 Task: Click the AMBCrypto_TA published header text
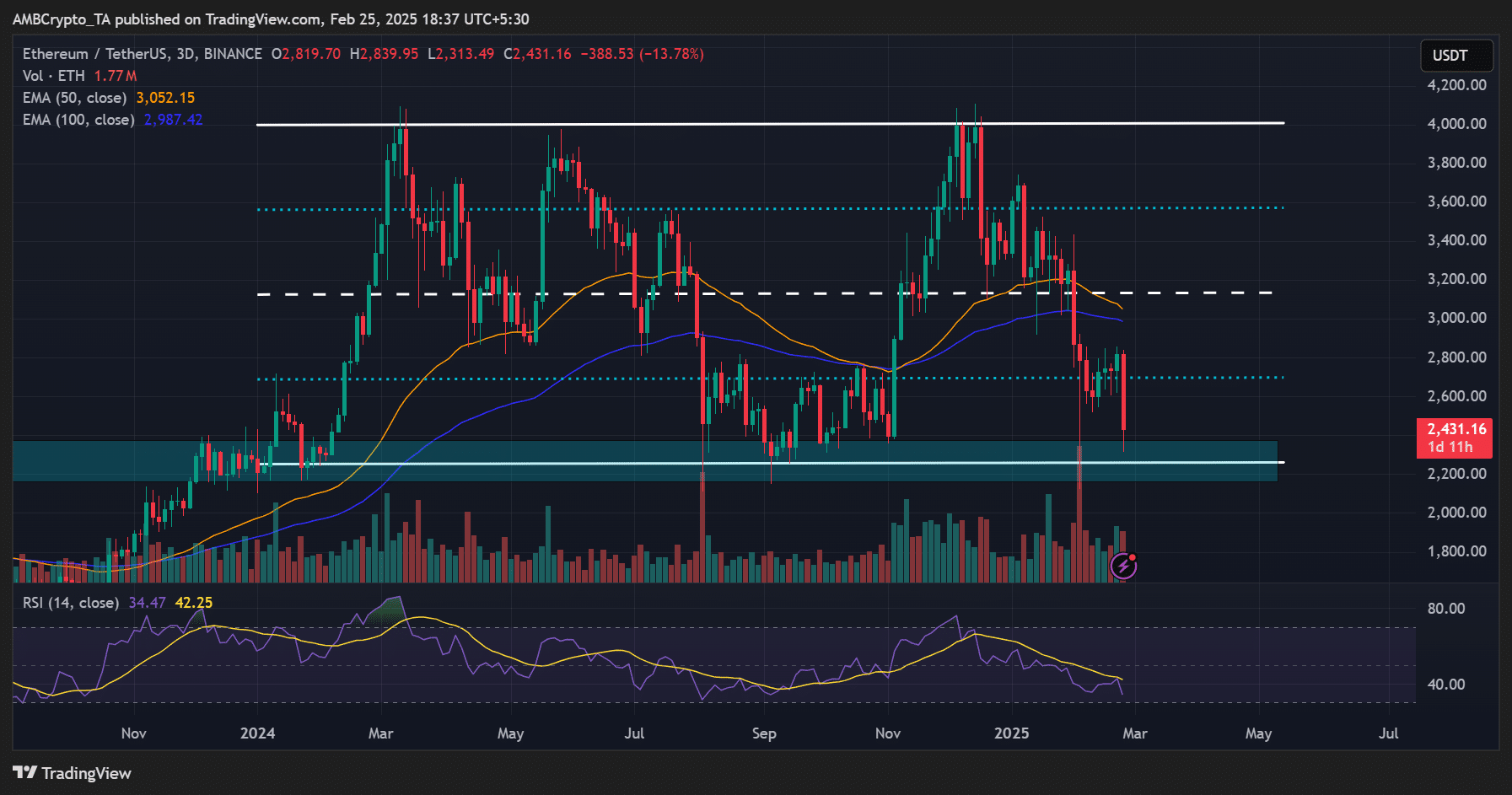[x=270, y=19]
